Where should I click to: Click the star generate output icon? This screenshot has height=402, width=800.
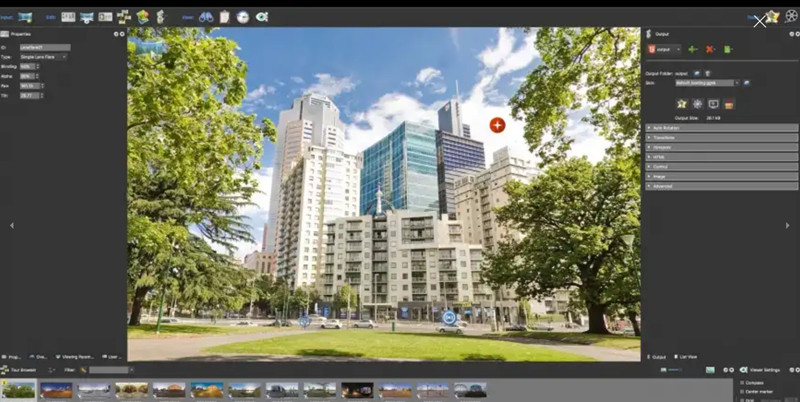coord(682,104)
